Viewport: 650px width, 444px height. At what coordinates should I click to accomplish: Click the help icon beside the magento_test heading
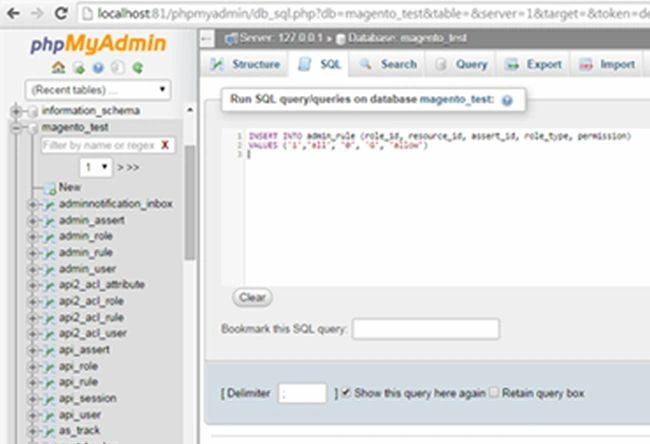coord(507,100)
